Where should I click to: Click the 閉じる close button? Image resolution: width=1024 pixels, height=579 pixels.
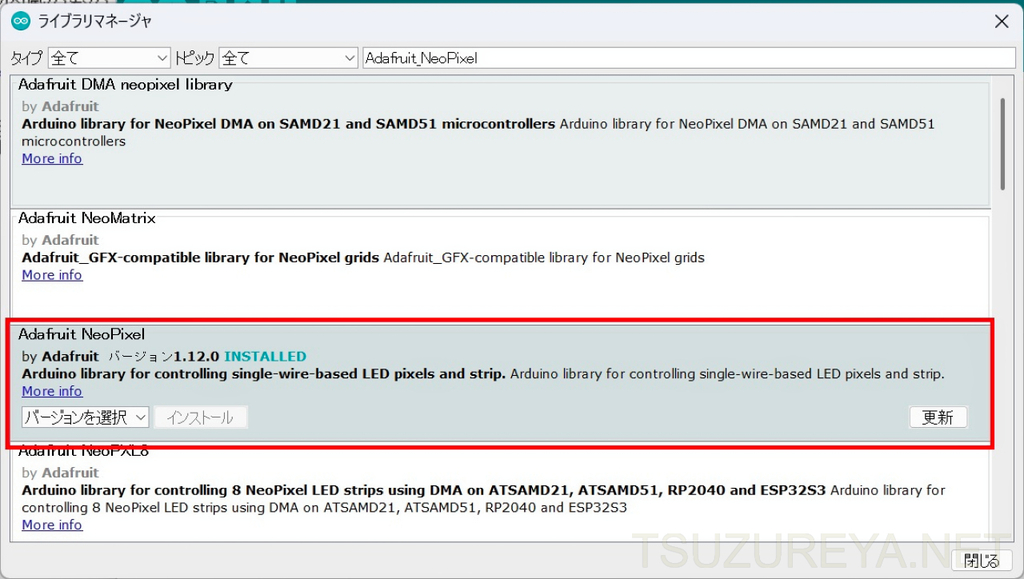(x=981, y=560)
